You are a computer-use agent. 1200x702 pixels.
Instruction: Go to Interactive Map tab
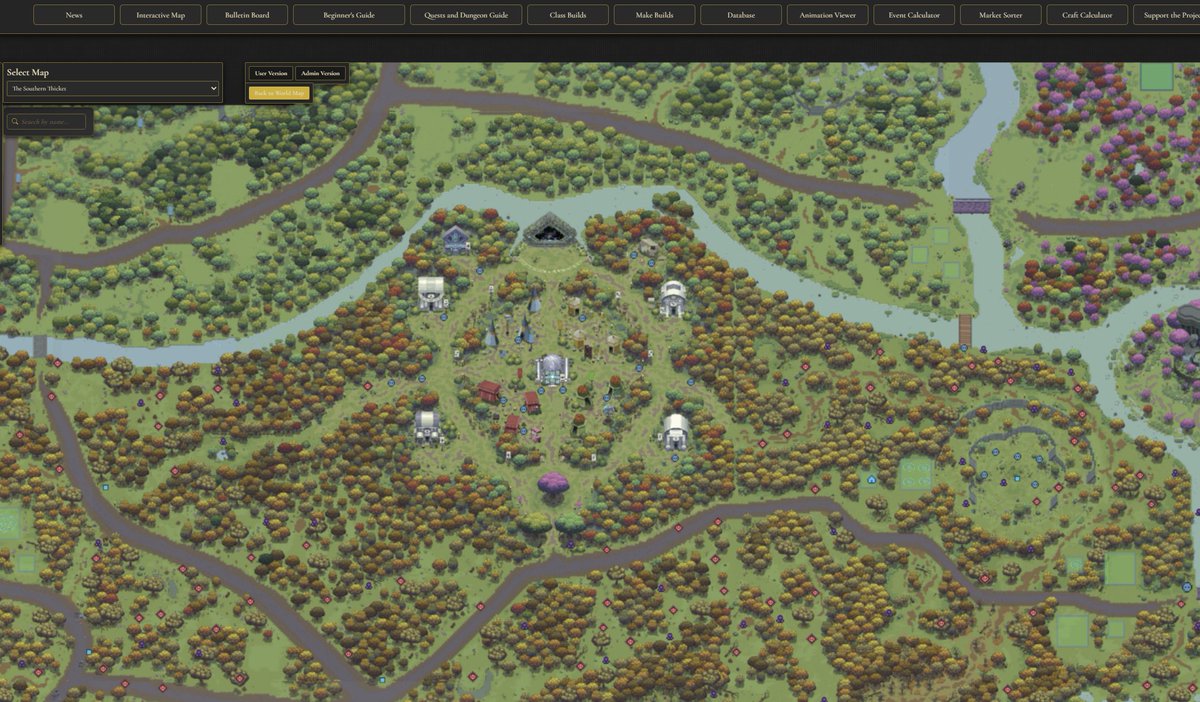[160, 15]
